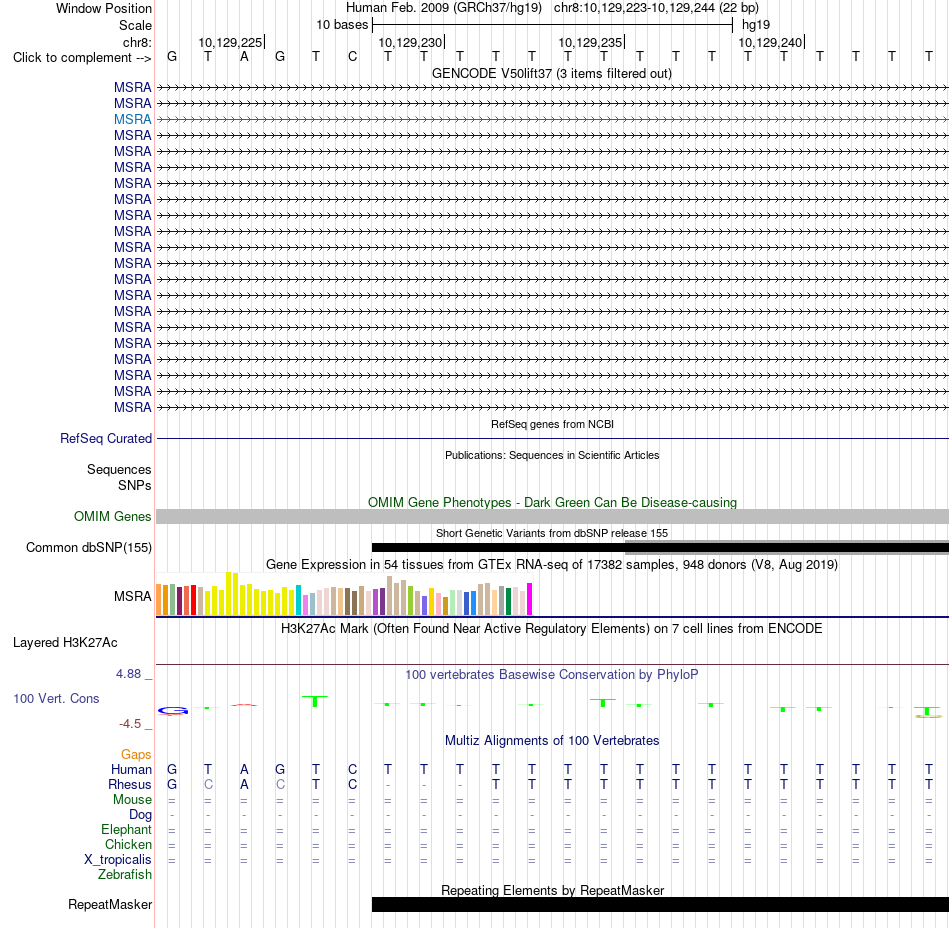Click the hg19 assembly label
The image size is (950, 928).
tap(756, 25)
